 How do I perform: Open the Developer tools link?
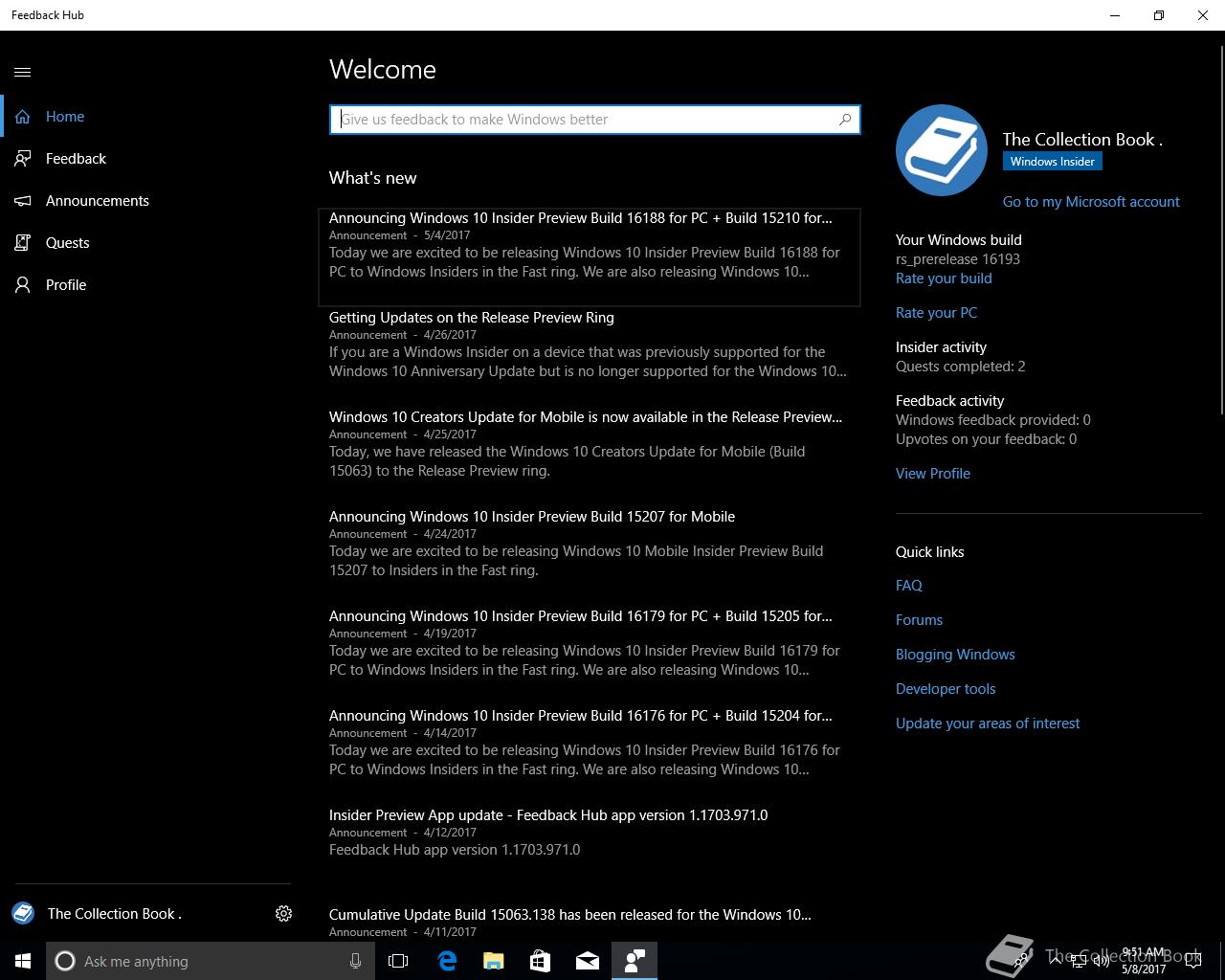[x=946, y=689]
